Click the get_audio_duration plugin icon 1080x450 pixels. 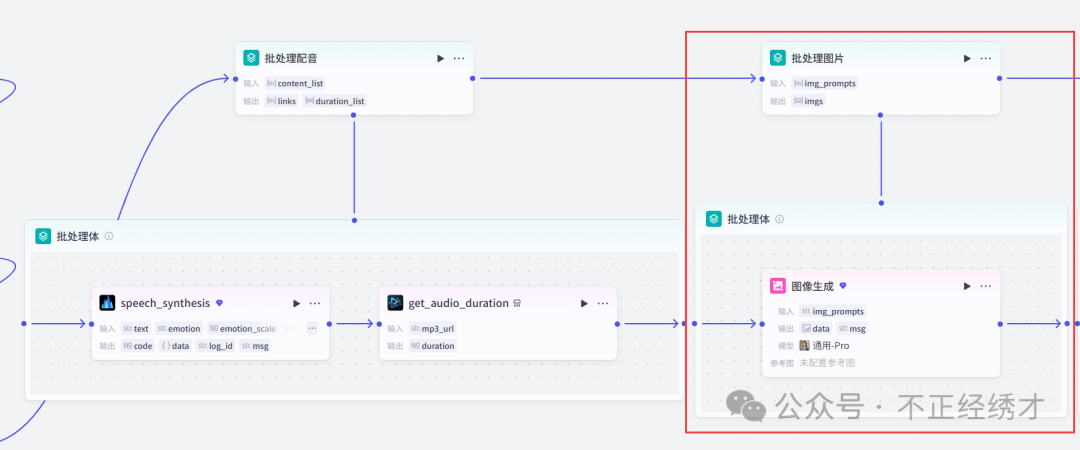[395, 303]
